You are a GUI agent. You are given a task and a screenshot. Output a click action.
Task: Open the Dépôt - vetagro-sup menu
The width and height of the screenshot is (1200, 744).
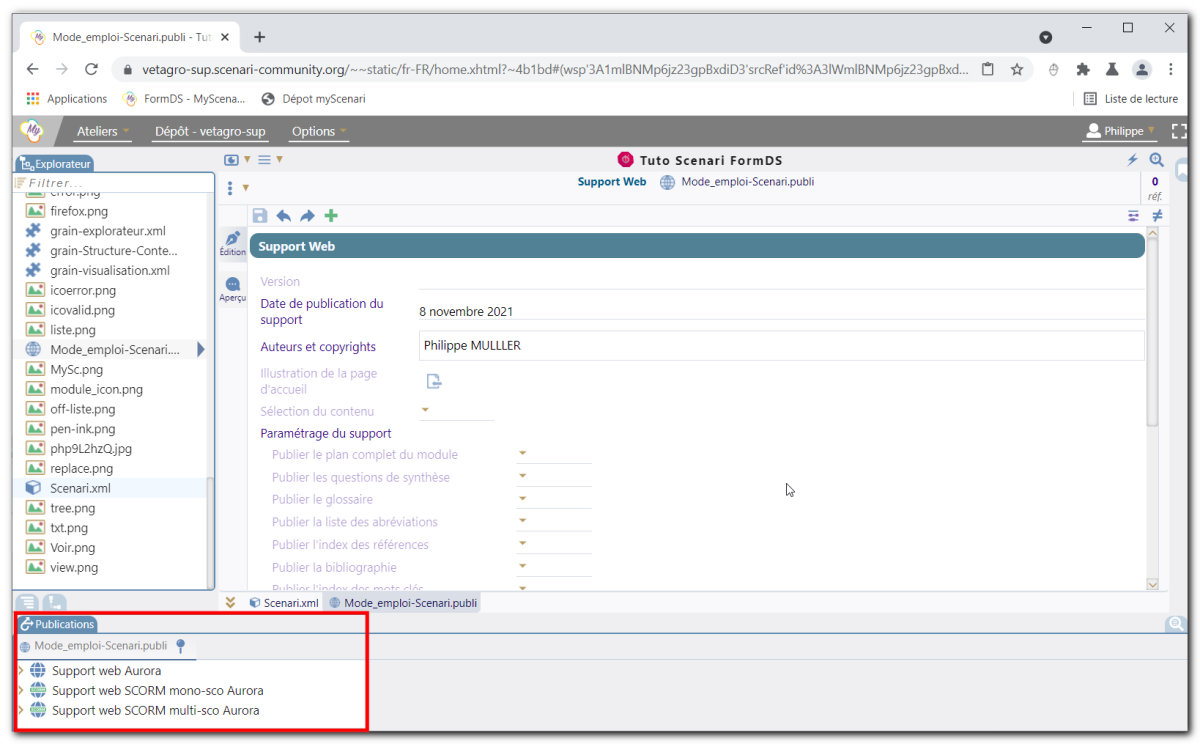(210, 131)
